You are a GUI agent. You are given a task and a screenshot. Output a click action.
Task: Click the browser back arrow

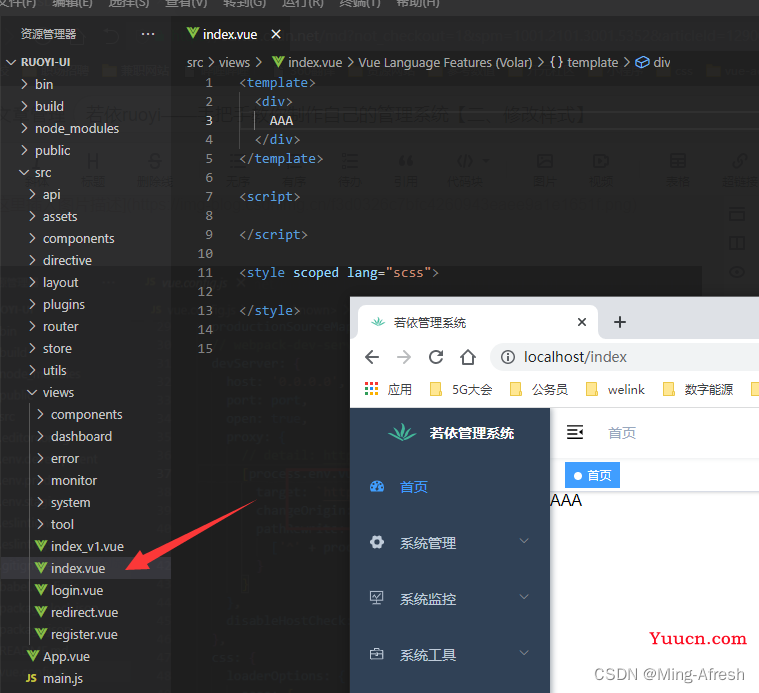[372, 357]
